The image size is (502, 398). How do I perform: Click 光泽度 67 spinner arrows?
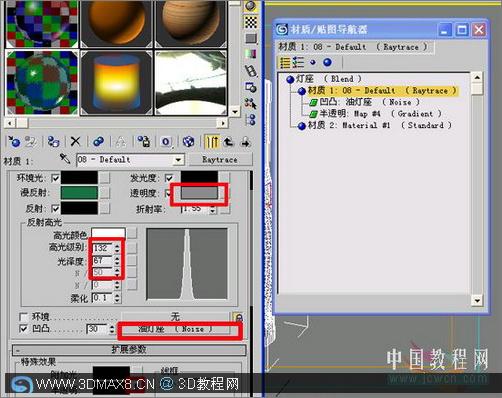click(117, 261)
